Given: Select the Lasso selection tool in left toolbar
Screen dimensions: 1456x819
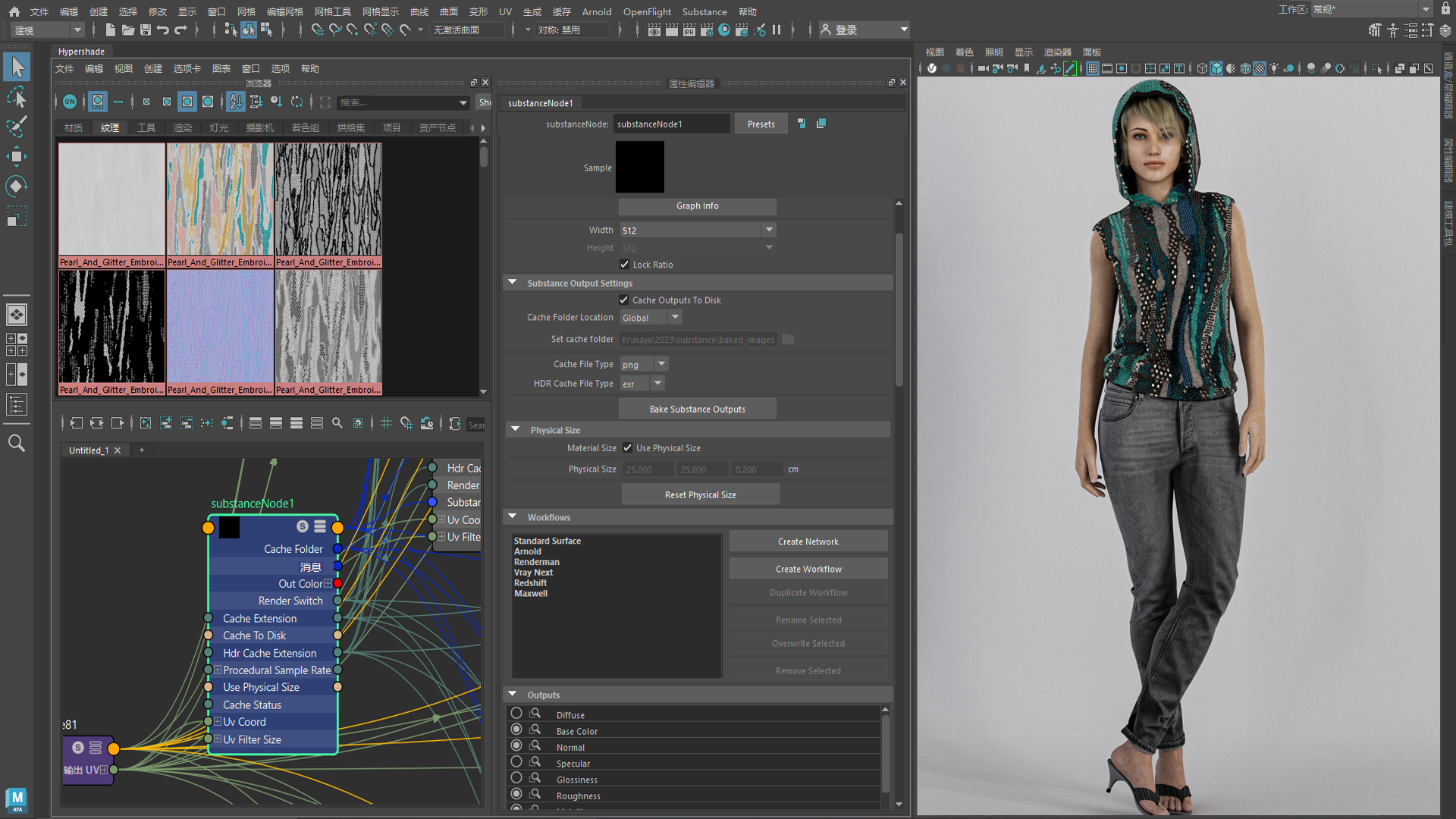Looking at the screenshot, I should [17, 97].
